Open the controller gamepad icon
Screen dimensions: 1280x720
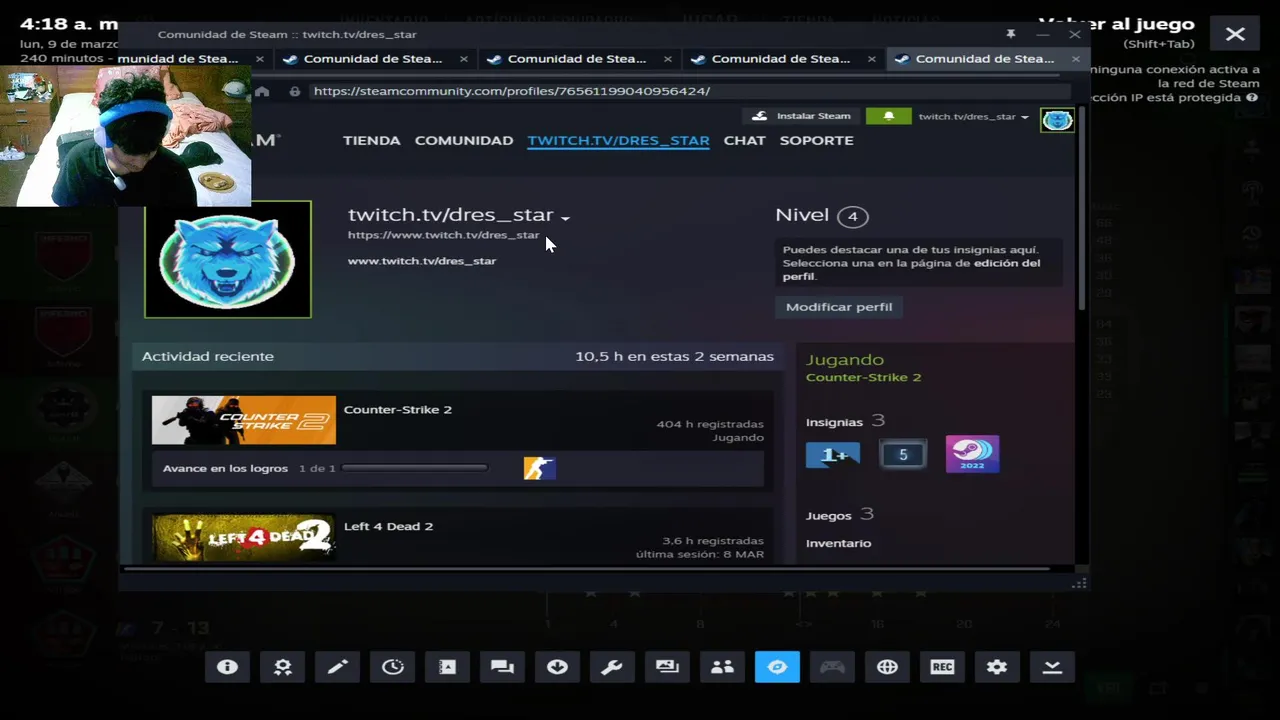coord(832,667)
